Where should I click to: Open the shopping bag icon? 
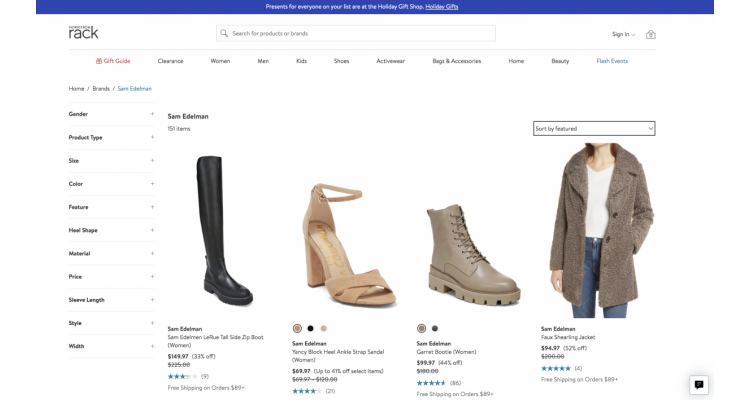pos(651,34)
